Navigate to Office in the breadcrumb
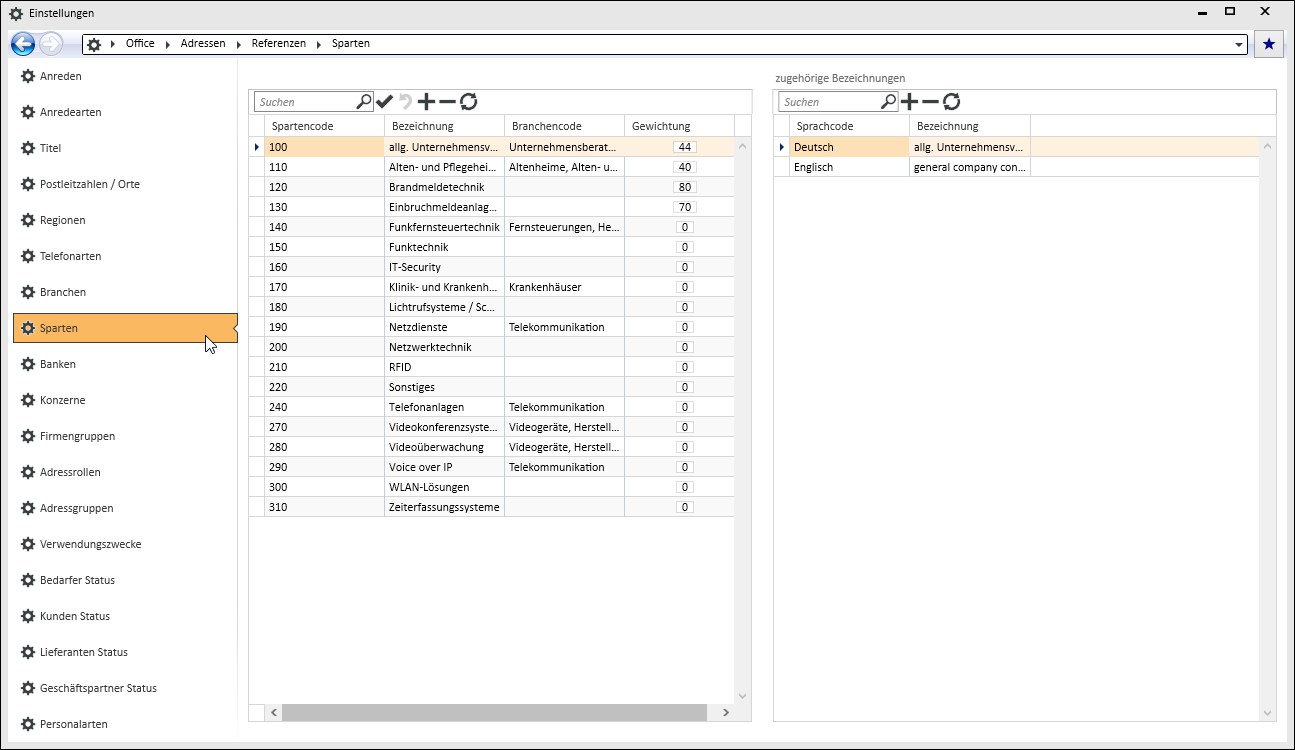1295x750 pixels. click(140, 44)
